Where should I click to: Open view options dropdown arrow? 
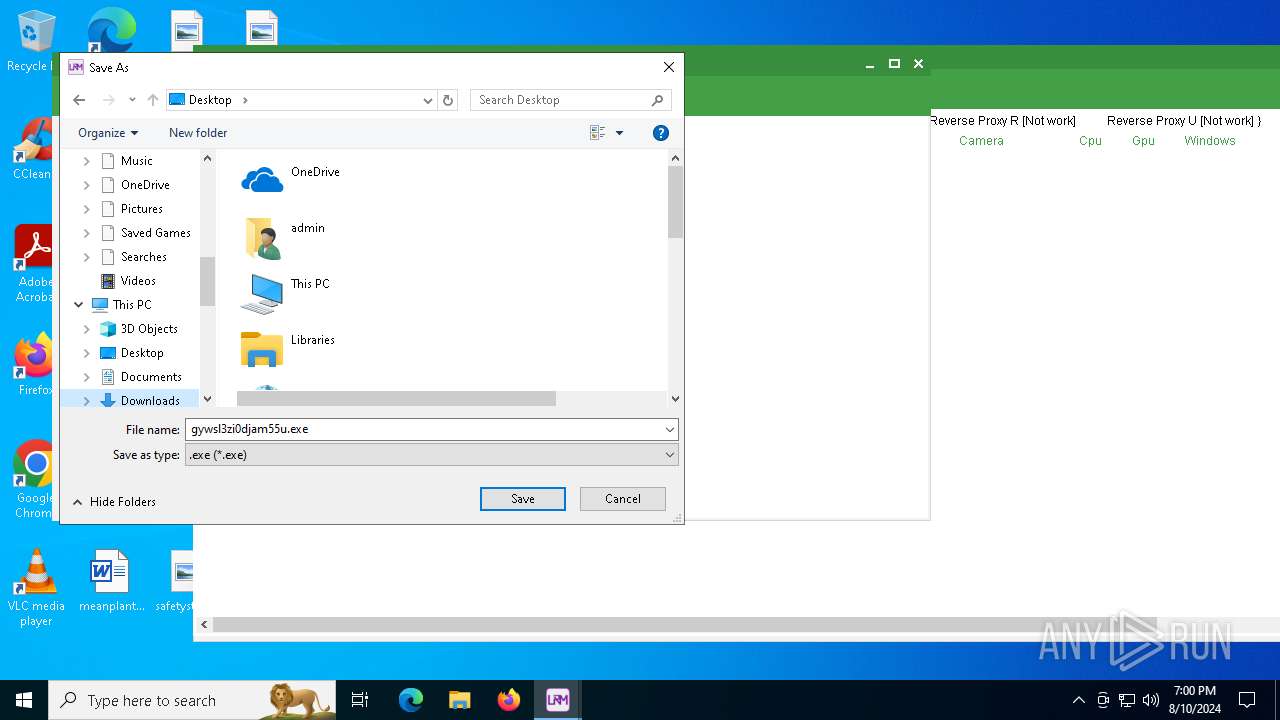pos(619,133)
